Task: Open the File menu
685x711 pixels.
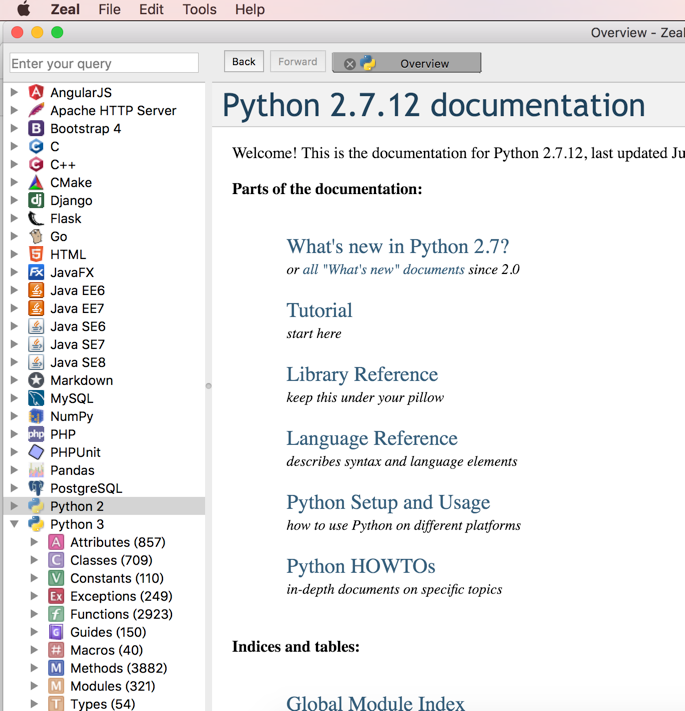Action: click(110, 10)
